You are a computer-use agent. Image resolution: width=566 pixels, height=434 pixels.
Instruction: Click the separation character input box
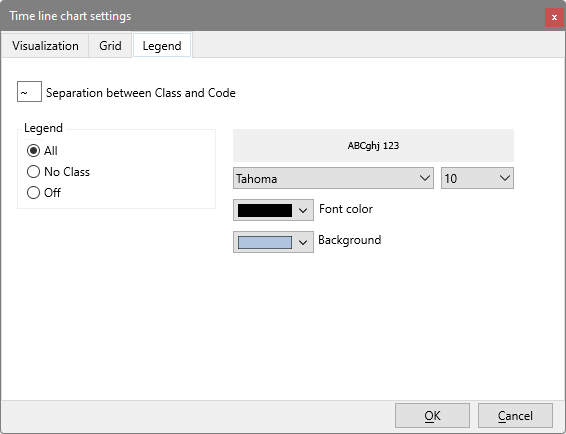(29, 92)
